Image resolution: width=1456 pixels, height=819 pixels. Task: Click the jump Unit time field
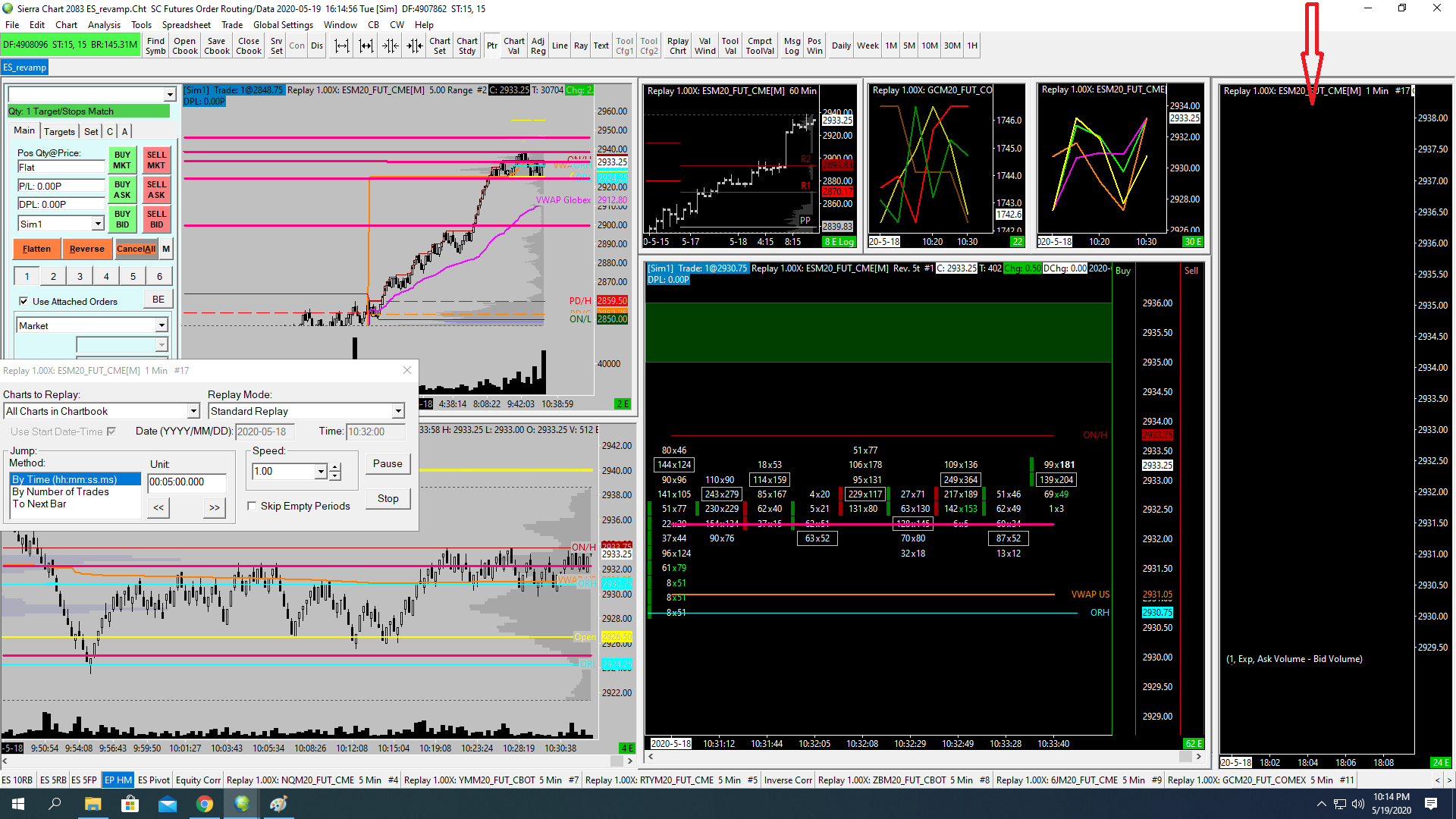click(187, 482)
